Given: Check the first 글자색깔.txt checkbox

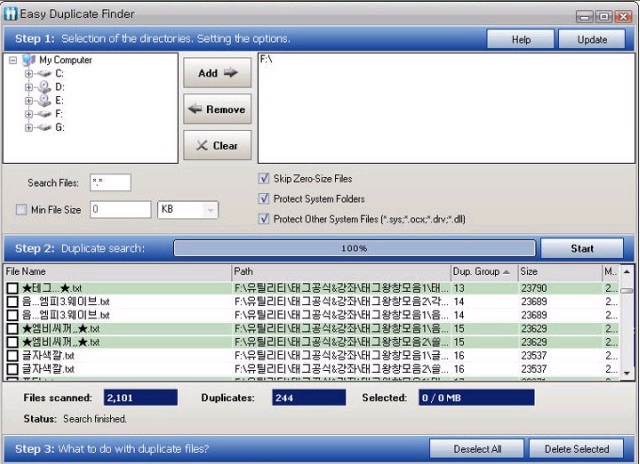Looking at the screenshot, I should 13,356.
